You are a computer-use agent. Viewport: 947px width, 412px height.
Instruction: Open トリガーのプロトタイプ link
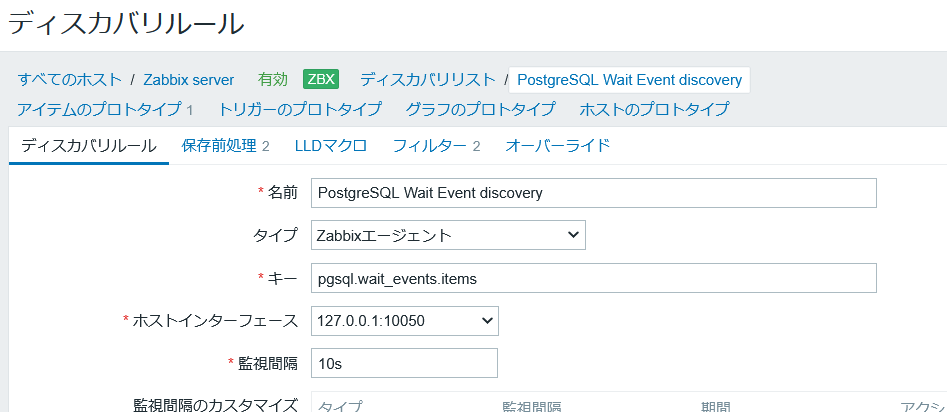[300, 109]
